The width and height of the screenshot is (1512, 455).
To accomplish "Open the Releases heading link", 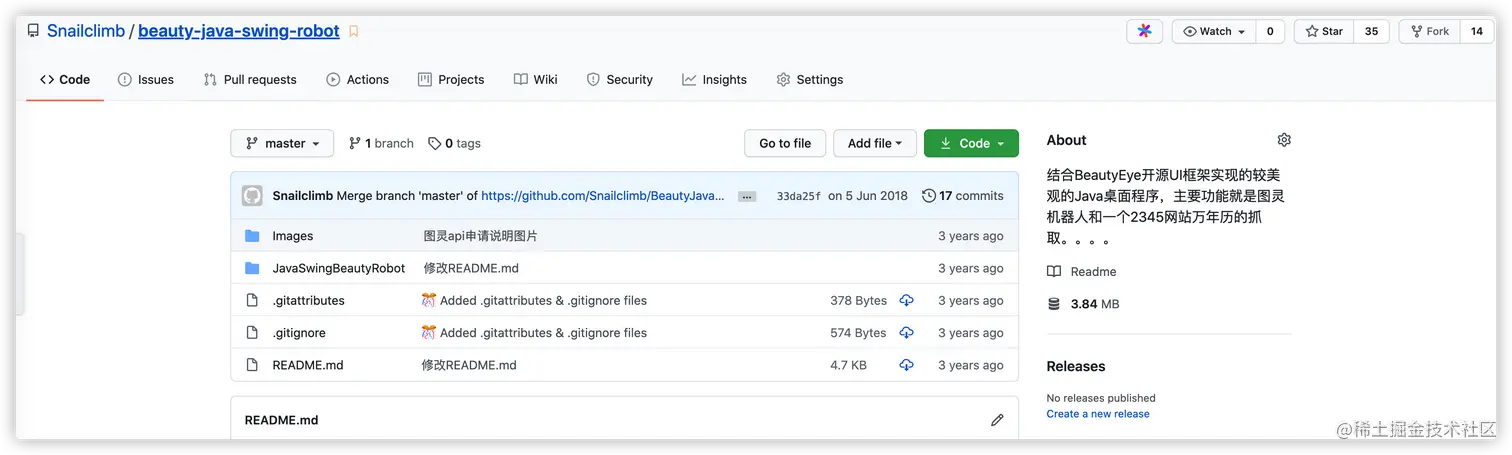I will coord(1076,366).
